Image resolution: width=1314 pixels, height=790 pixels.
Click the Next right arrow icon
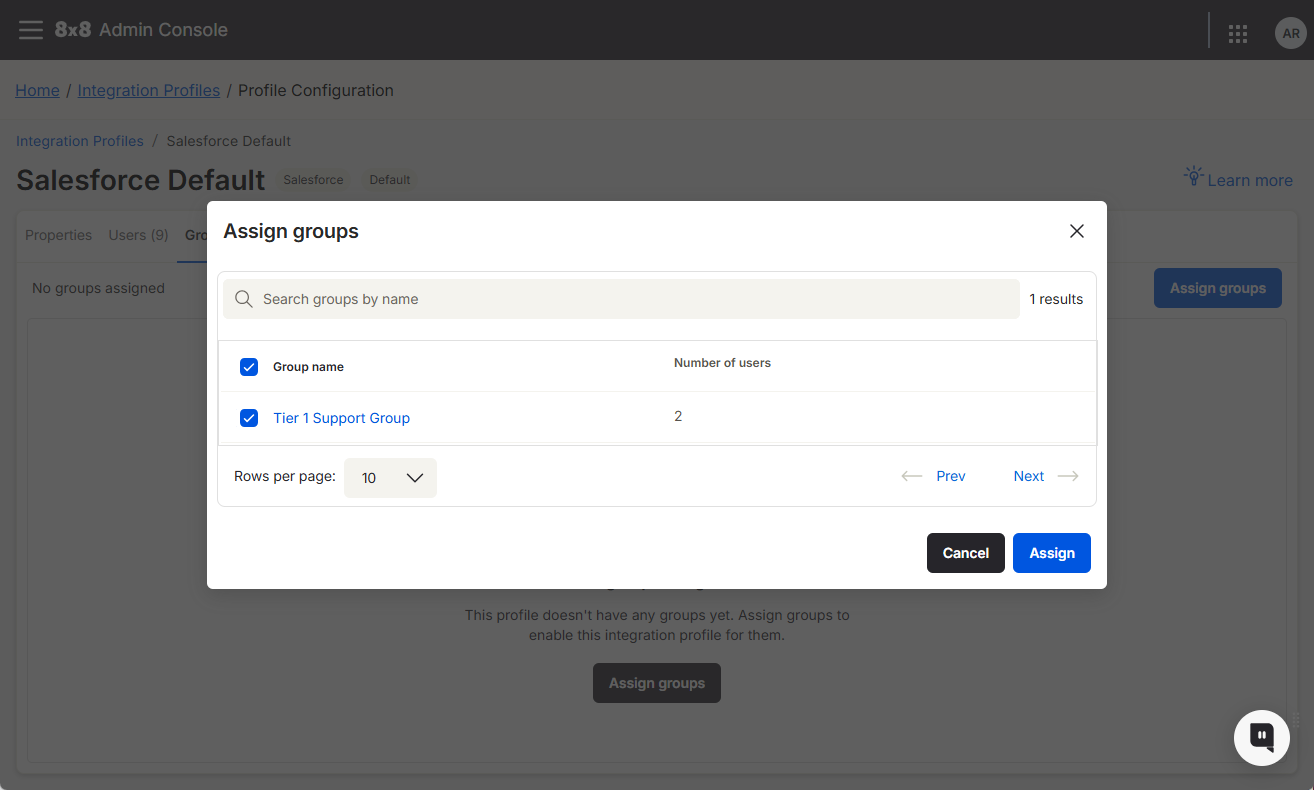pos(1068,476)
